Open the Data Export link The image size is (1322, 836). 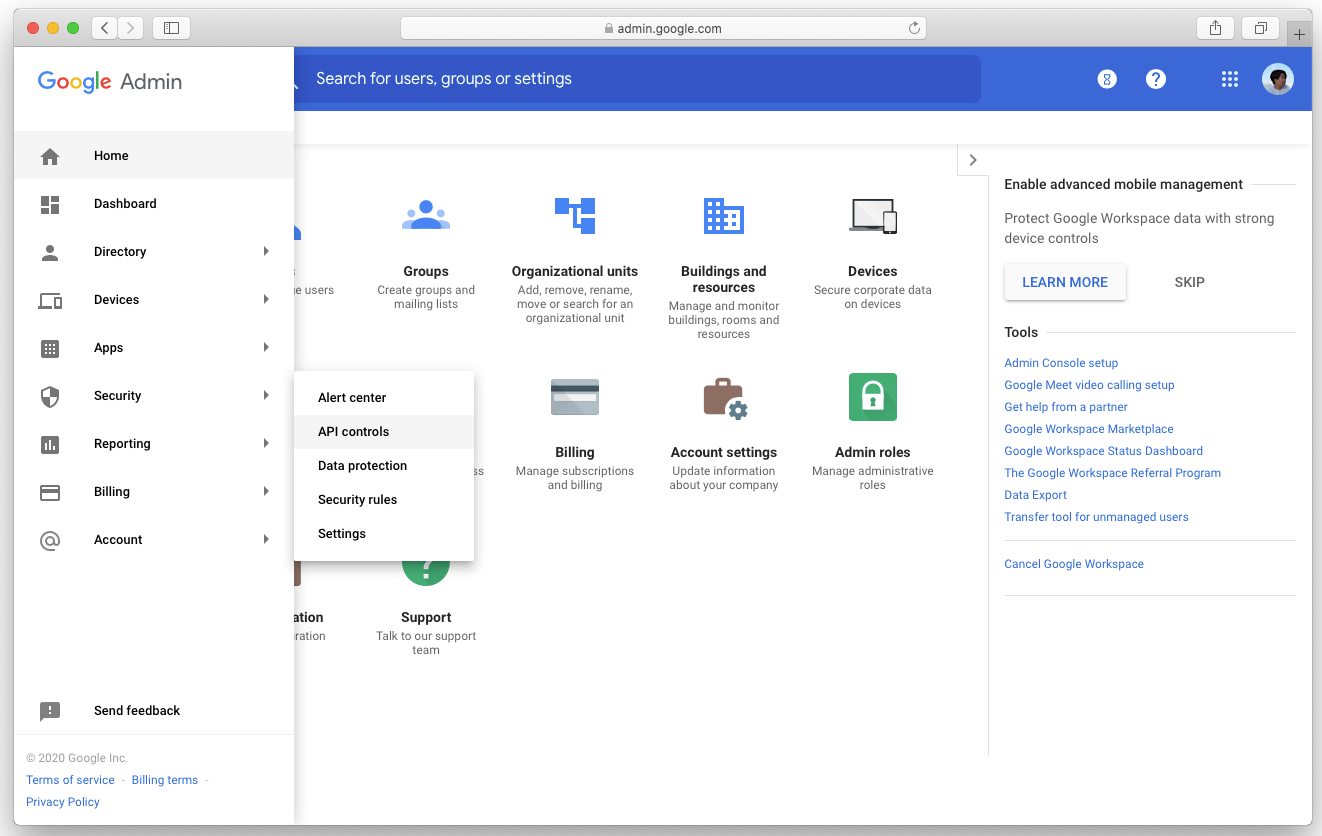(x=1035, y=495)
